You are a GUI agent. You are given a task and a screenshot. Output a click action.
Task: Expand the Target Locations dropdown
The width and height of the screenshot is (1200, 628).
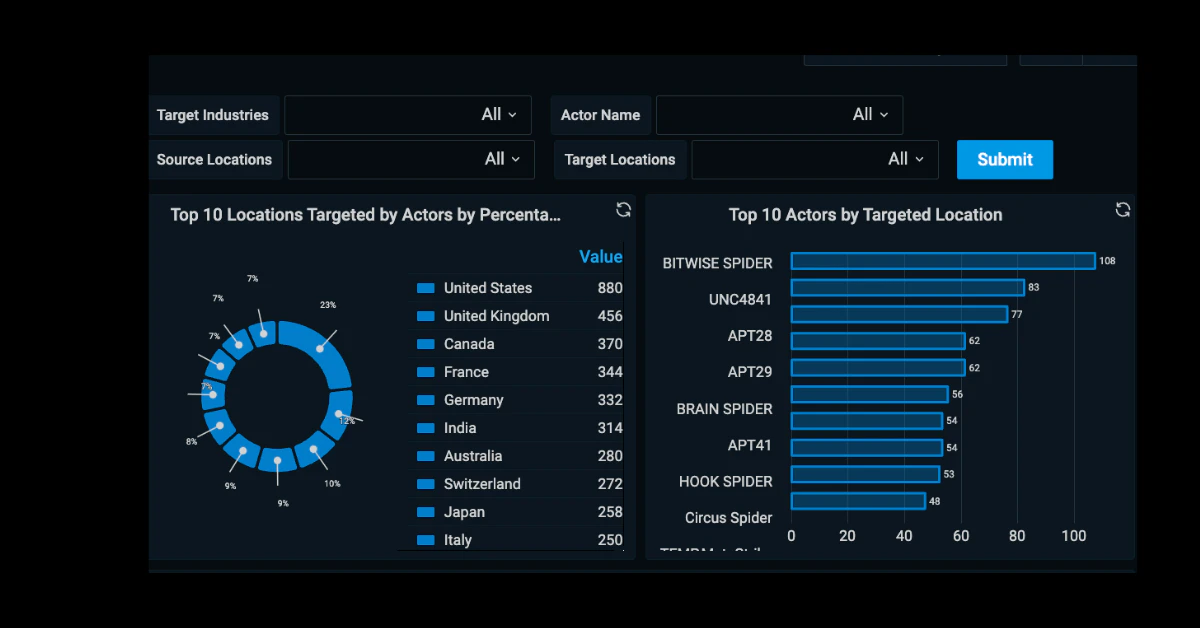815,159
